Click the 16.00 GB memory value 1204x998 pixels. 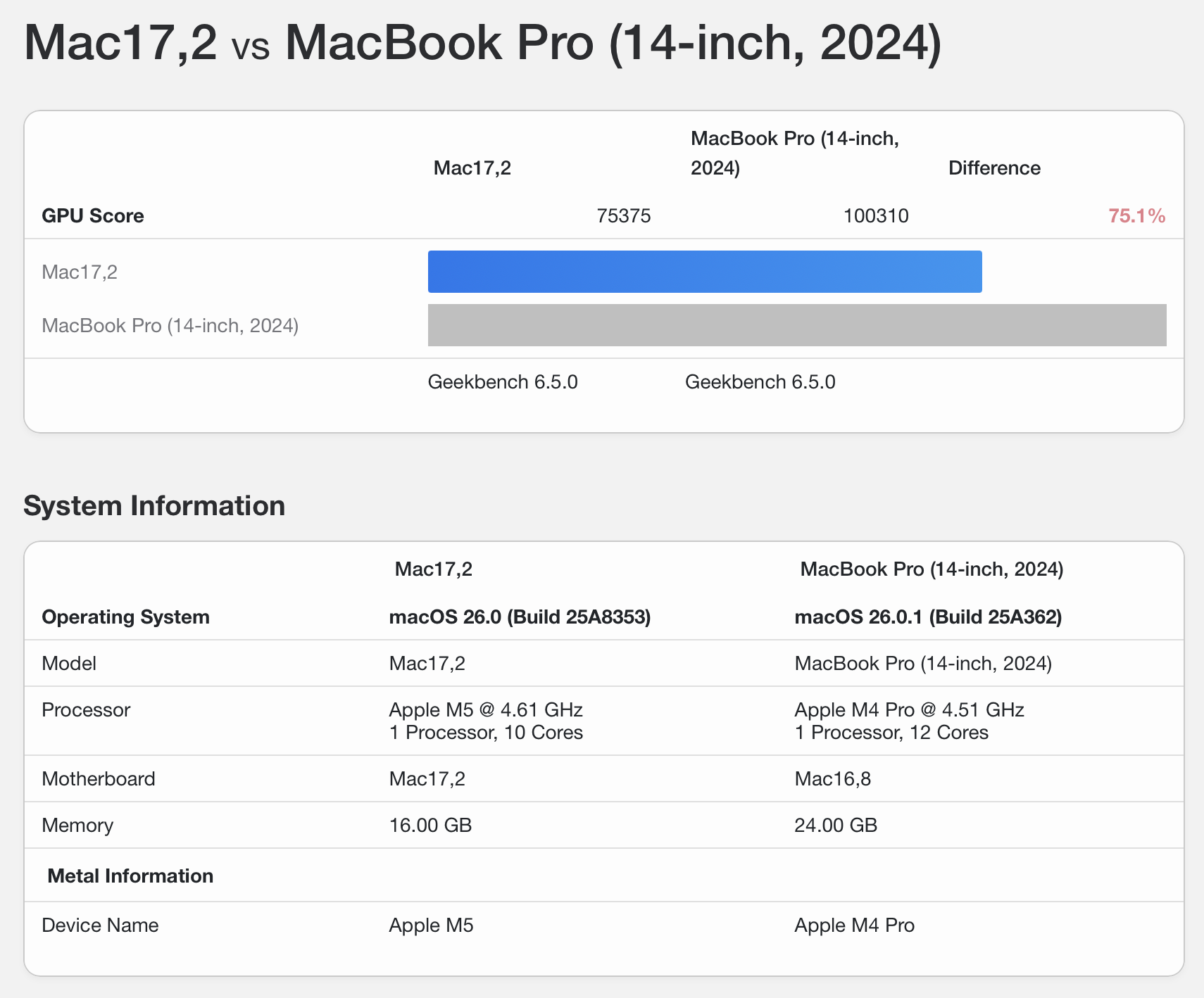coord(430,825)
